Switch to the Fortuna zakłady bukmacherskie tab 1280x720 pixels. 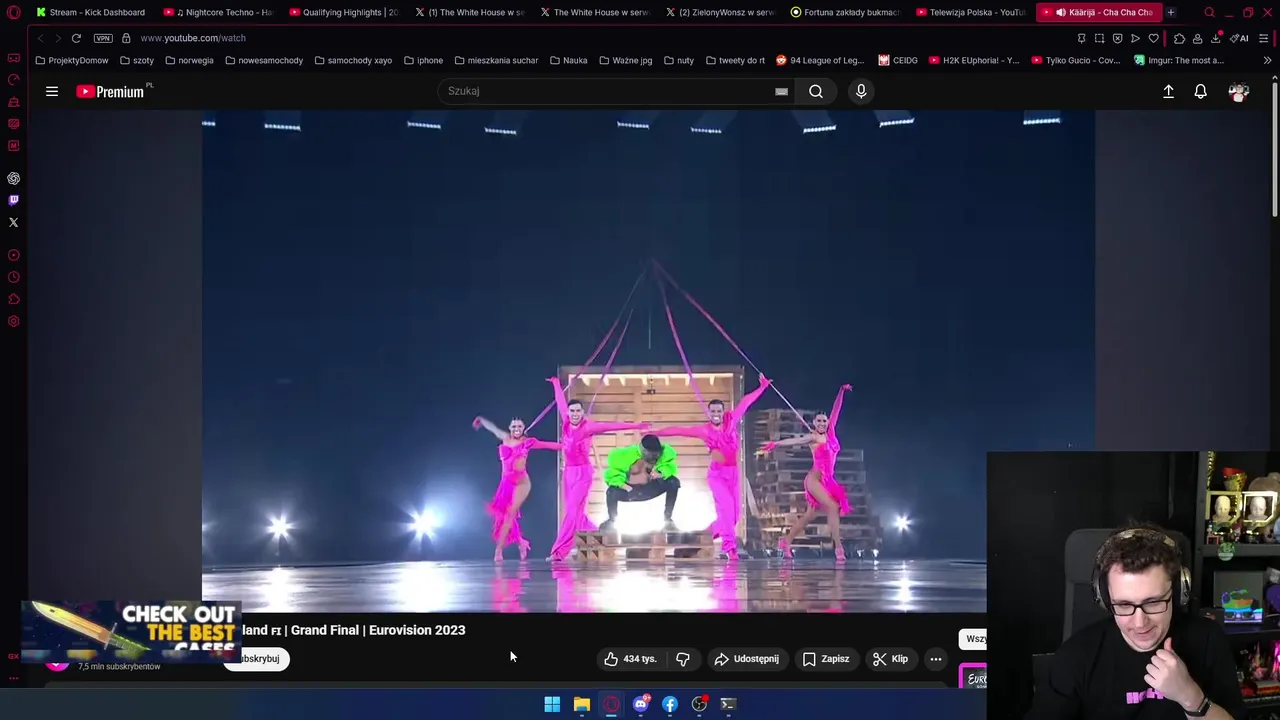[845, 12]
